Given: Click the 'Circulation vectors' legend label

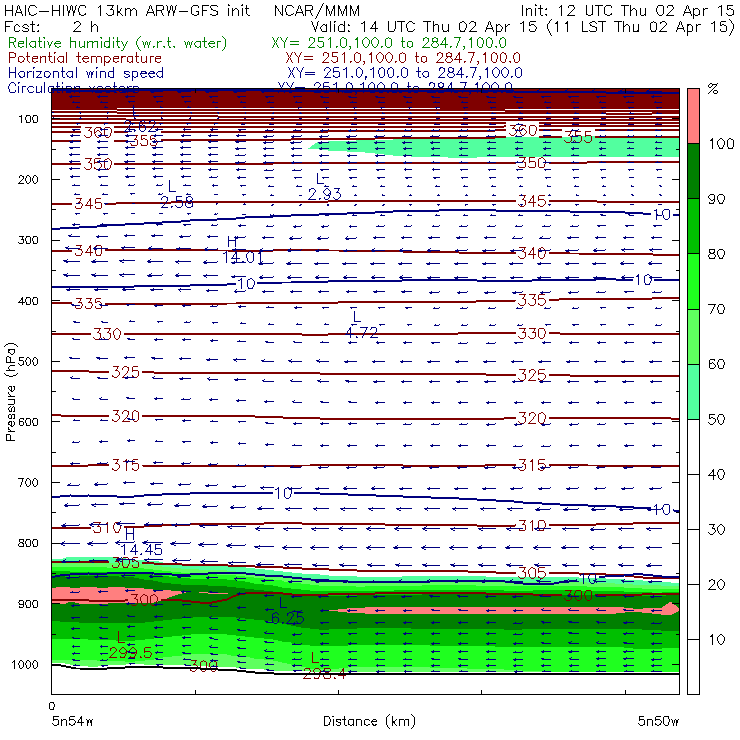Looking at the screenshot, I should tap(73, 87).
